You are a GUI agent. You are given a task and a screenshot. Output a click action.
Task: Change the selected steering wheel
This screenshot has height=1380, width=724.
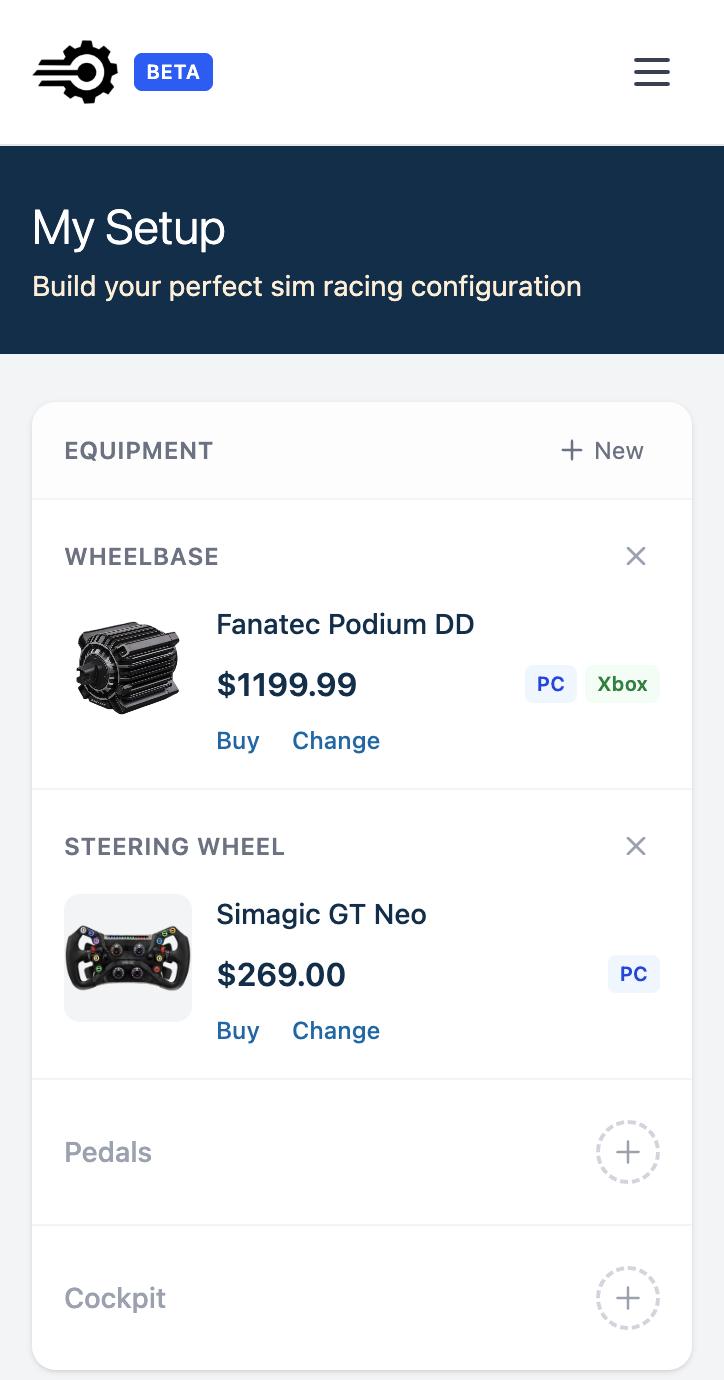[336, 1031]
